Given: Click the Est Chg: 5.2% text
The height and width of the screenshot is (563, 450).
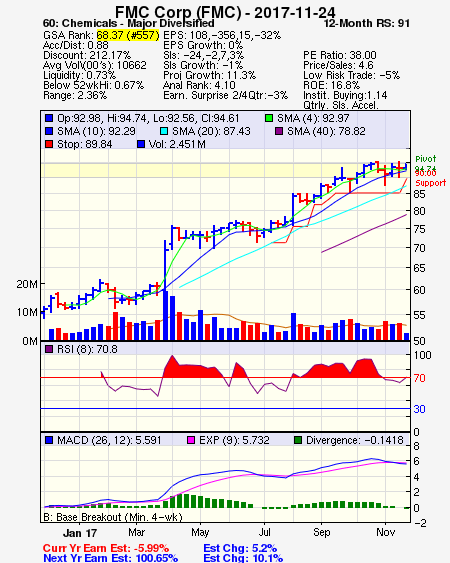Looking at the screenshot, I should (x=240, y=548).
